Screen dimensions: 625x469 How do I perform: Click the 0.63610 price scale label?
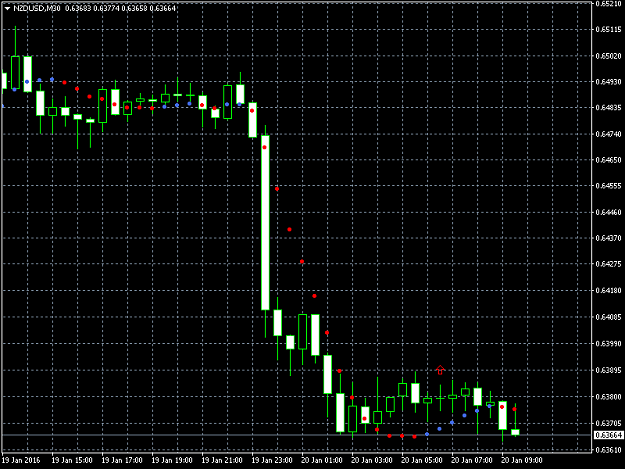(x=608, y=450)
